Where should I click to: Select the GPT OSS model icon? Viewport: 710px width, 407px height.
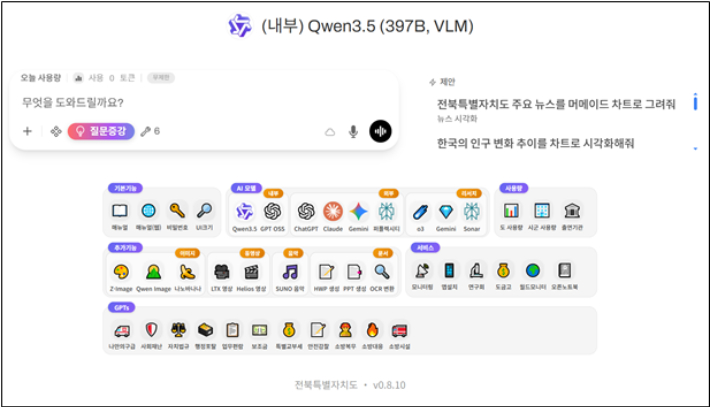point(273,212)
